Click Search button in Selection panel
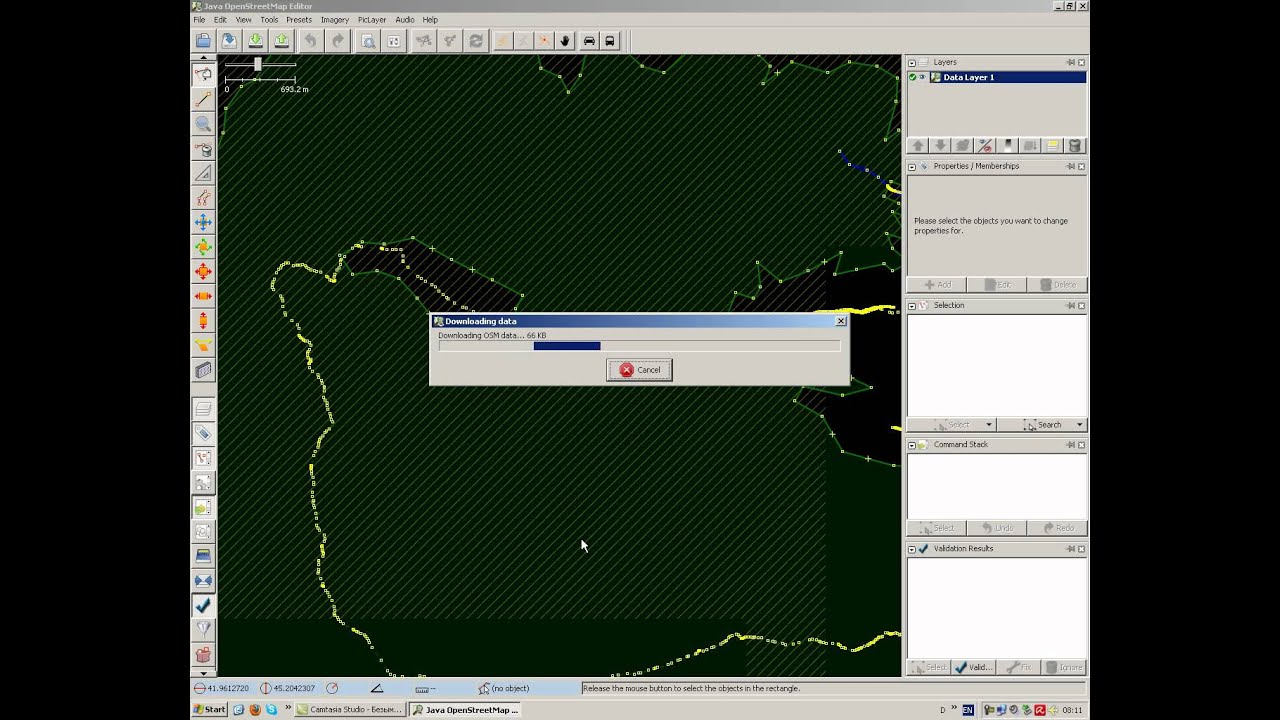Image resolution: width=1280 pixels, height=720 pixels. tap(1042, 425)
